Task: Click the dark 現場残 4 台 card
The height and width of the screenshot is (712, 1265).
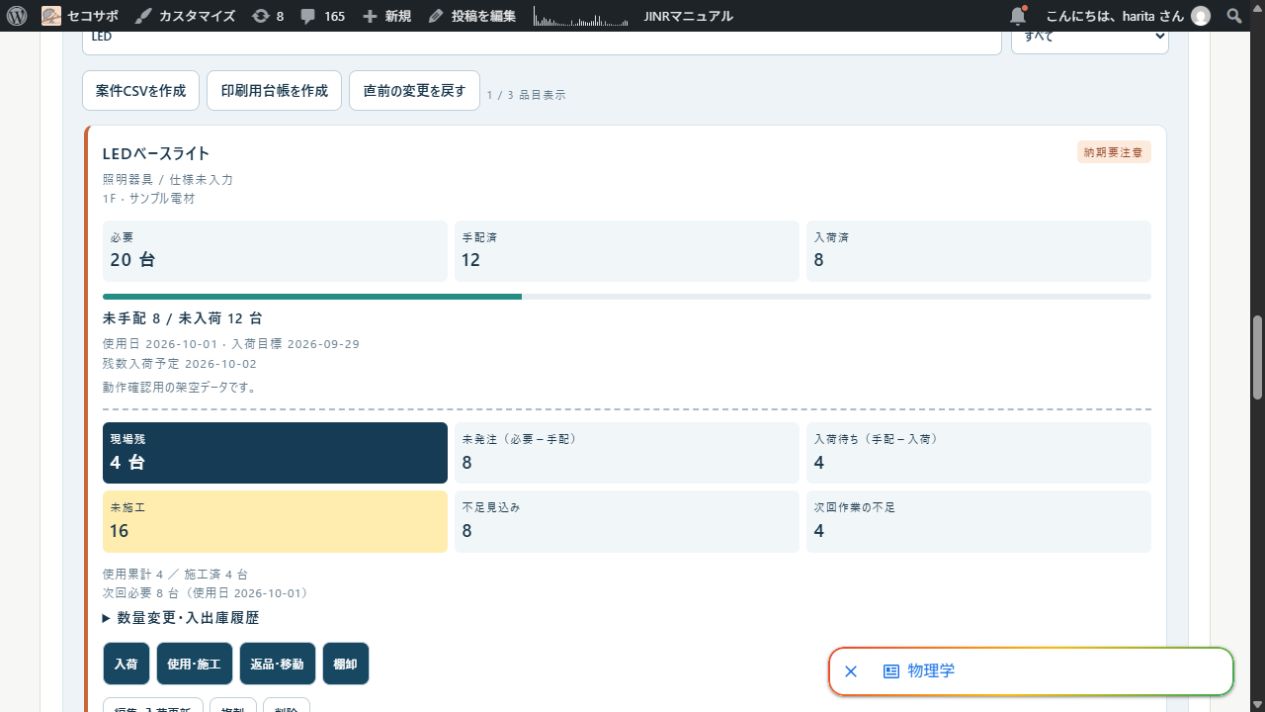Action: click(275, 453)
